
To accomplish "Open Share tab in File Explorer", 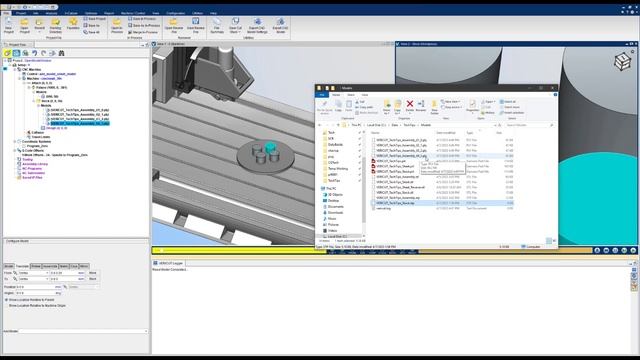I will [351, 95].
